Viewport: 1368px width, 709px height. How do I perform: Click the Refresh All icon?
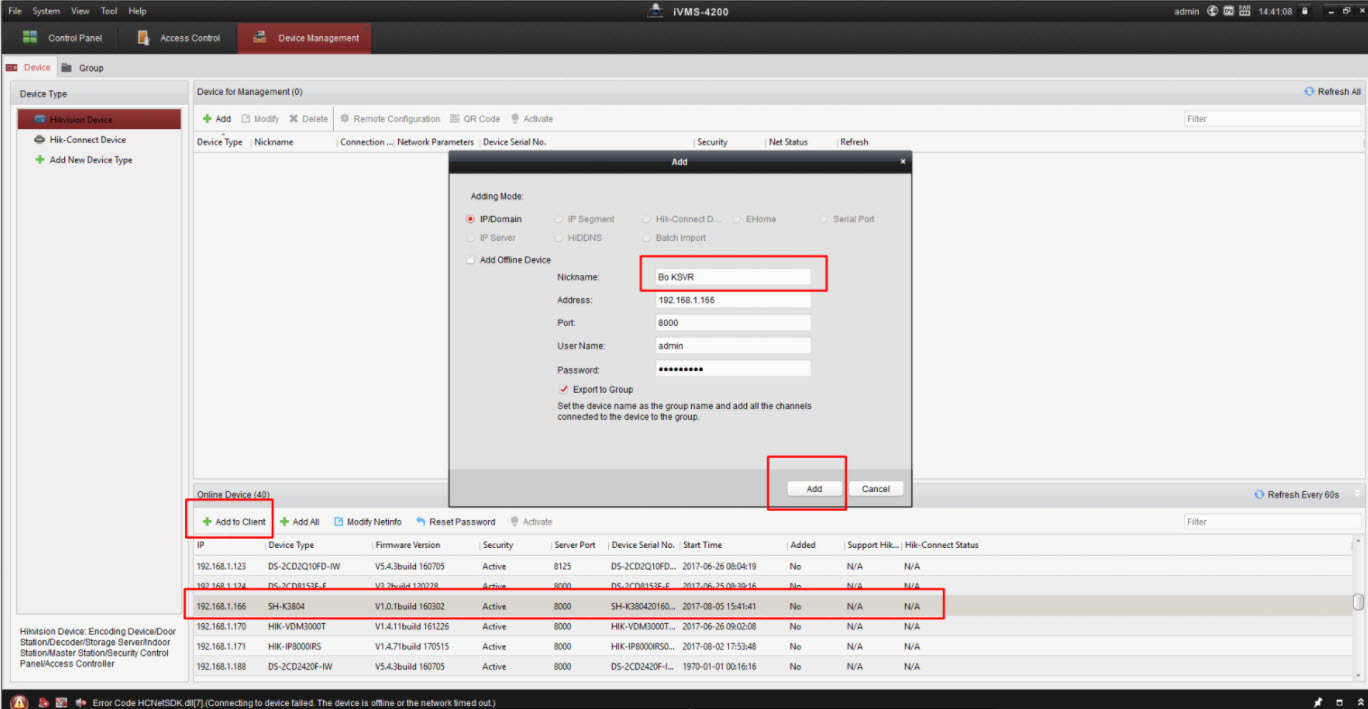tap(1309, 92)
